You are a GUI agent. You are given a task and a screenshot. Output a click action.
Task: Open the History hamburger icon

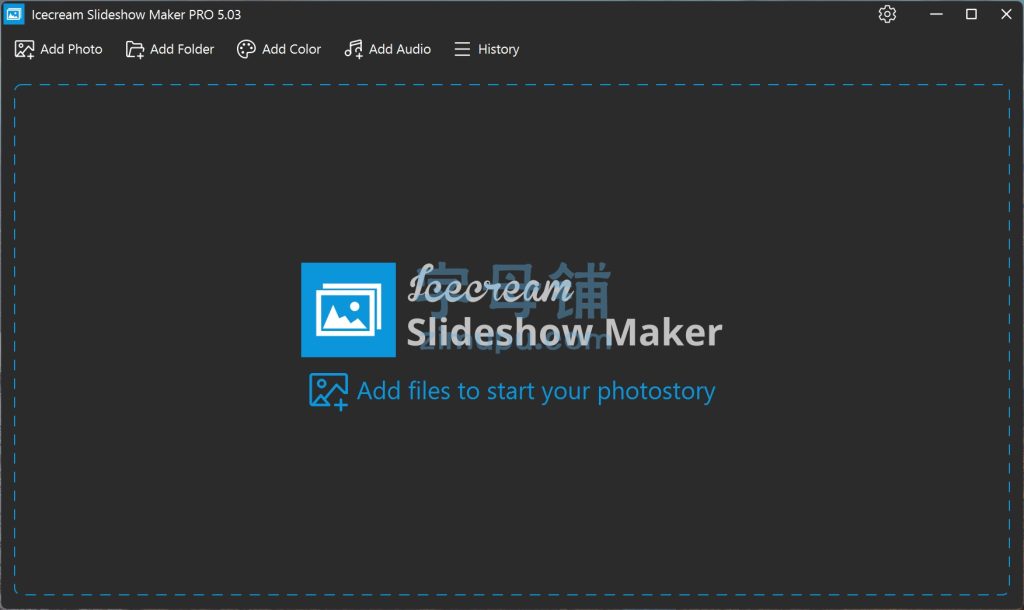(x=462, y=50)
